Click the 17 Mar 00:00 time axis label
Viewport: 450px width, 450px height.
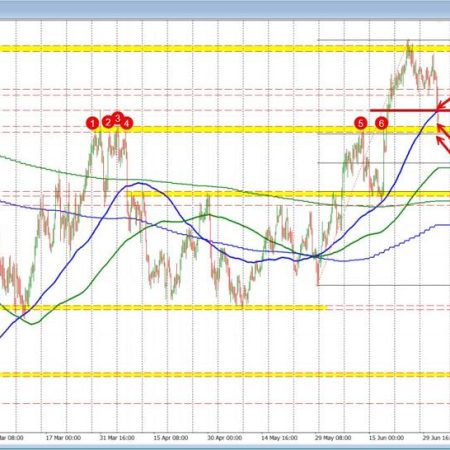coord(63,437)
